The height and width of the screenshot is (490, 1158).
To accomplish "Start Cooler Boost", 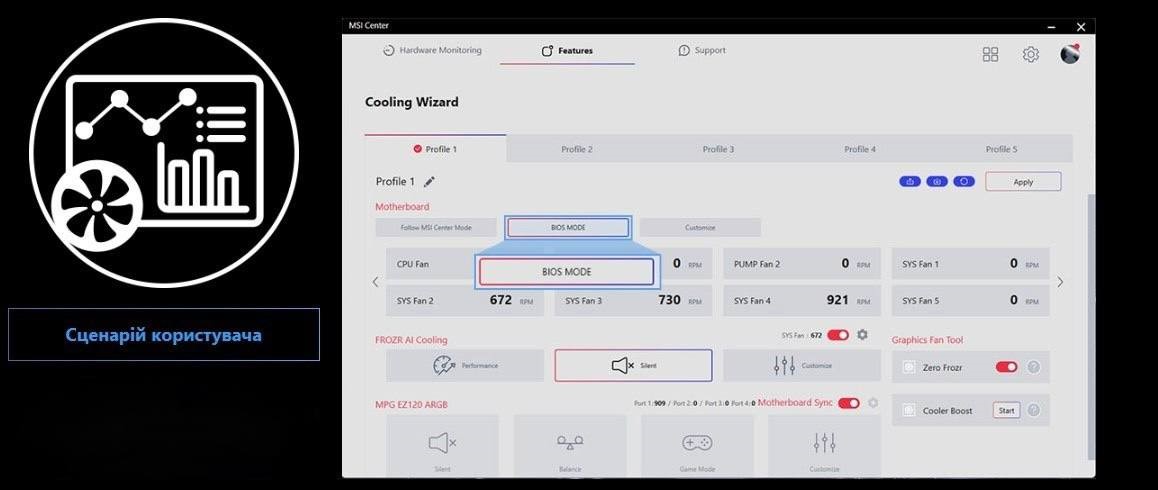I will [x=1006, y=410].
